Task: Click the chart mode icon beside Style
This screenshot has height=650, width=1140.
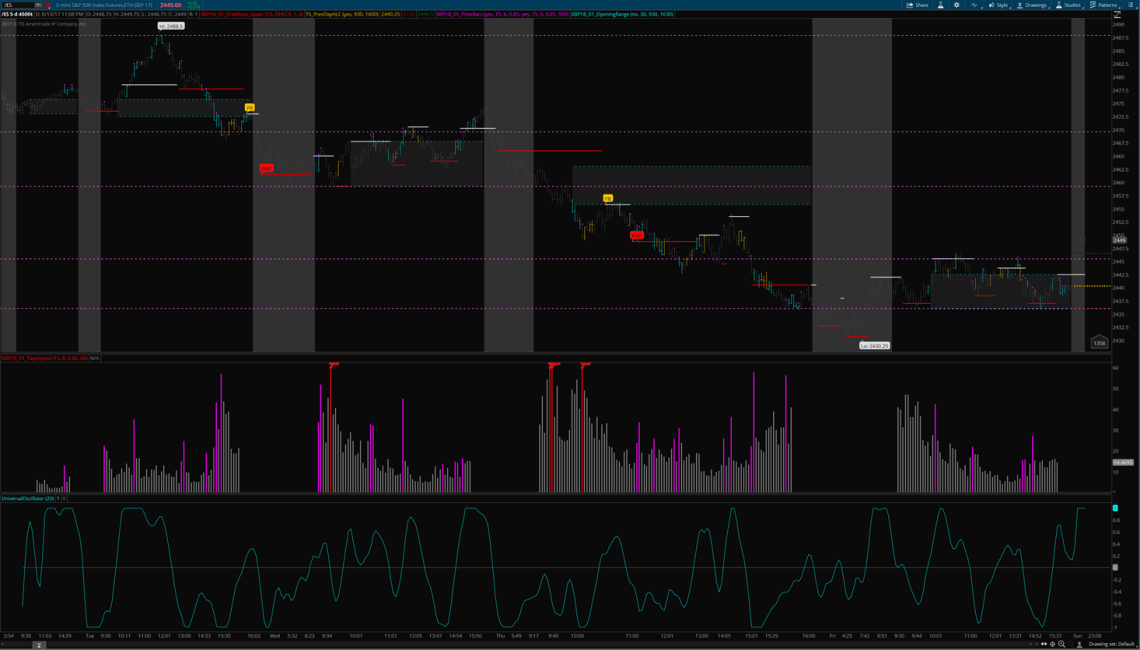Action: pos(975,5)
